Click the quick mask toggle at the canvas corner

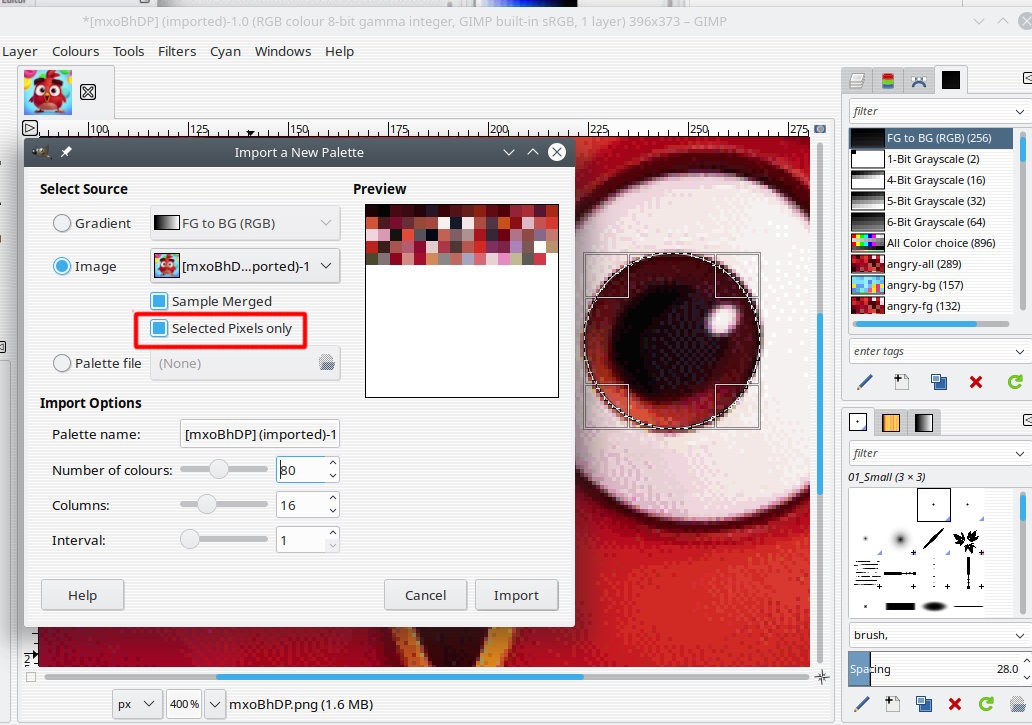coord(30,677)
